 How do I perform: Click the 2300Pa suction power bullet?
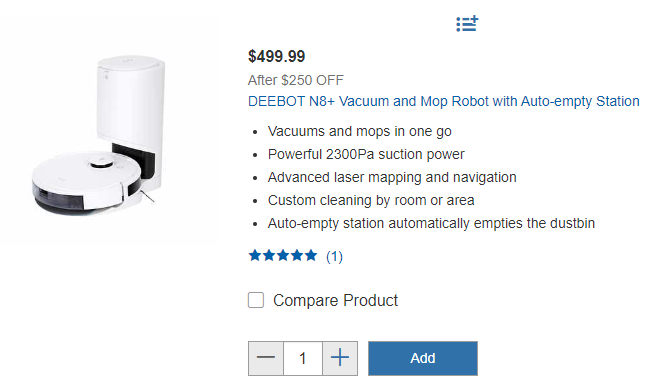pyautogui.click(x=366, y=154)
